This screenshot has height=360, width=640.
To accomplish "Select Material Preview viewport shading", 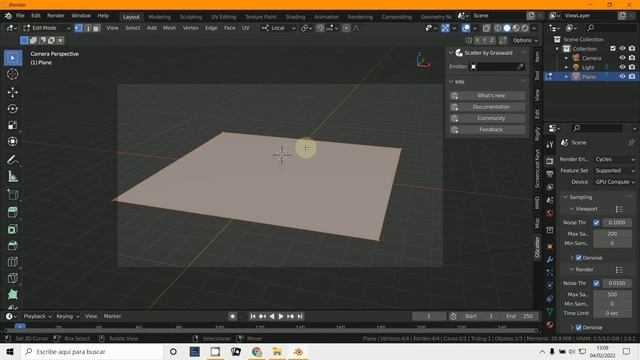I will [x=516, y=28].
